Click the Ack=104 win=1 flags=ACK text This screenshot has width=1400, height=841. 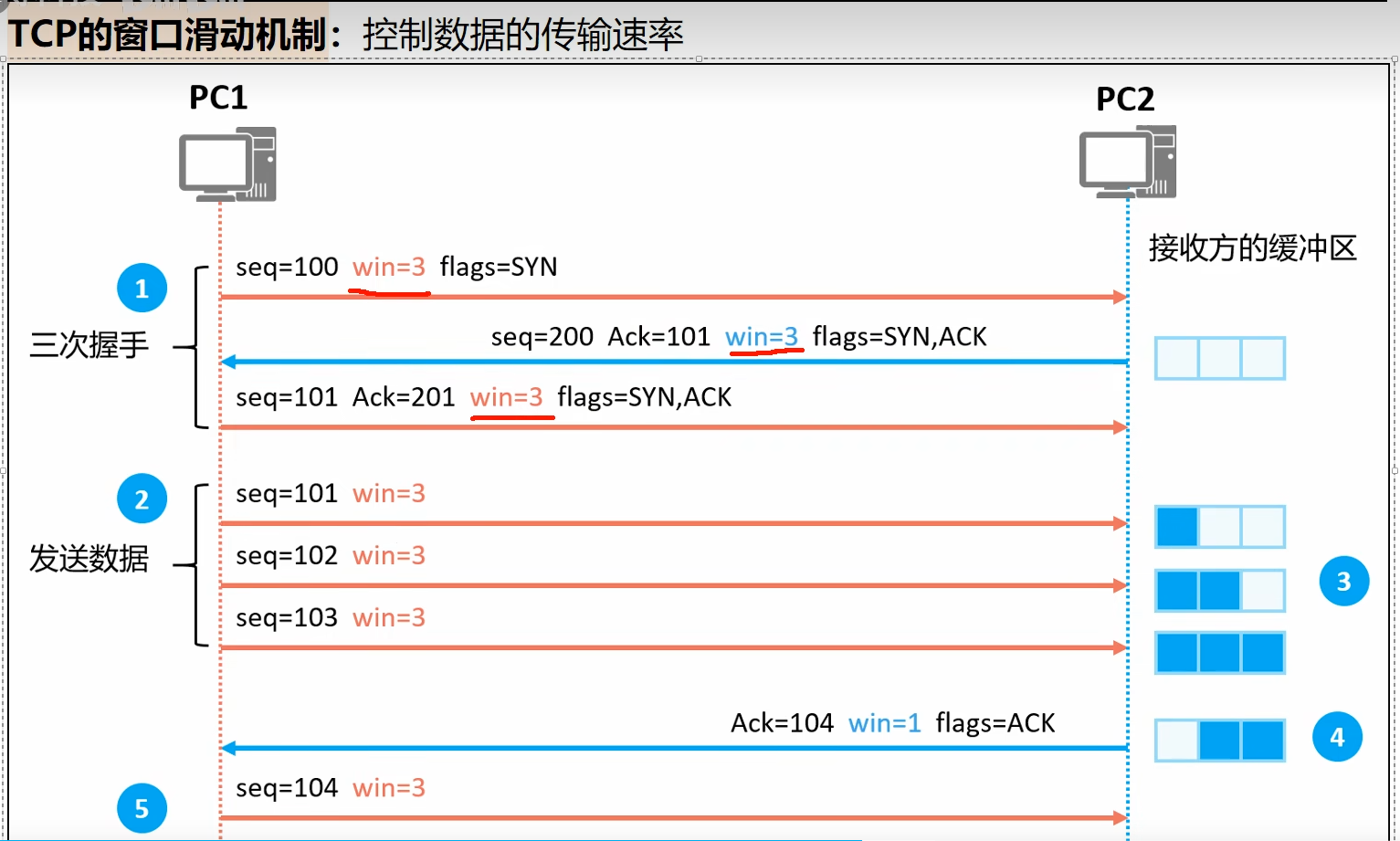[x=892, y=723]
